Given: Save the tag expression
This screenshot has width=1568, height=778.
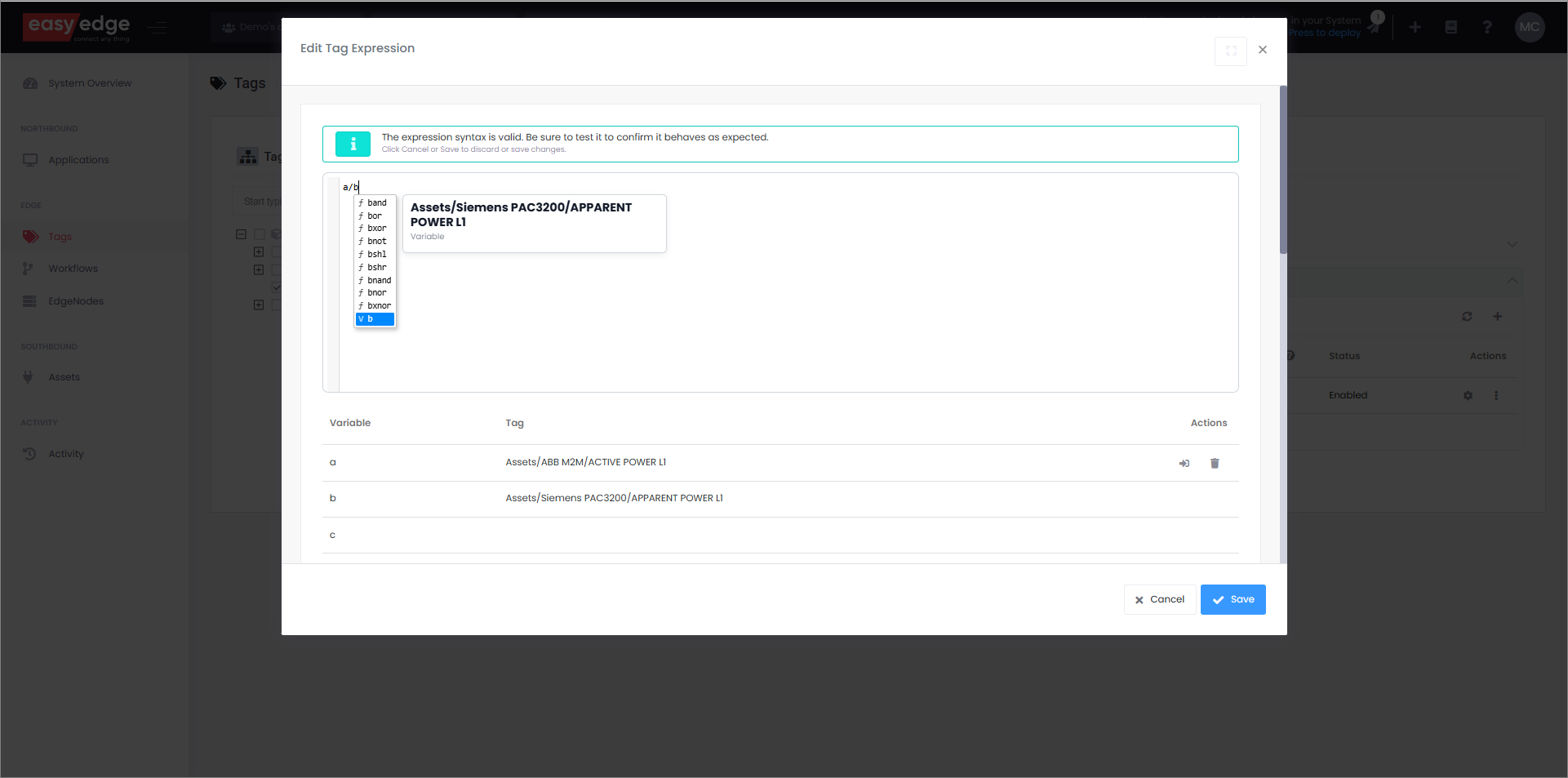Looking at the screenshot, I should [1233, 600].
